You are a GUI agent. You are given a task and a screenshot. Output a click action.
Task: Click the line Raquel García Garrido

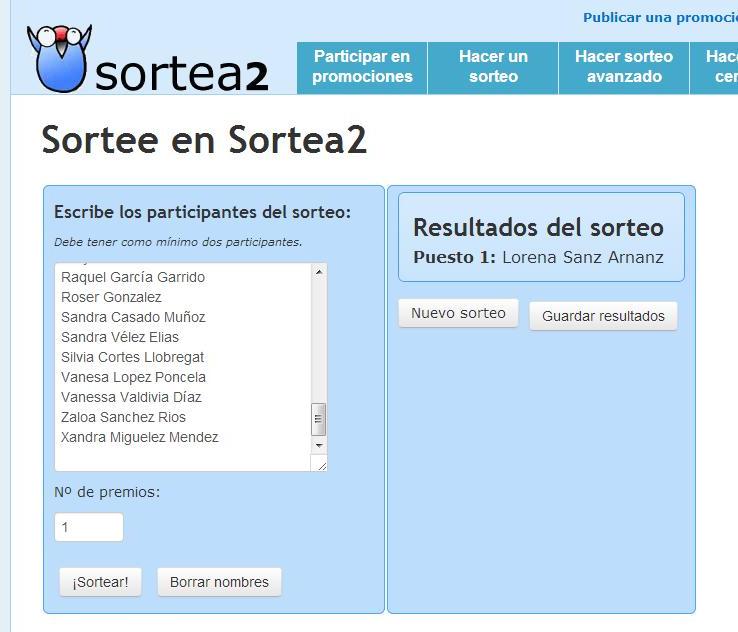(133, 277)
